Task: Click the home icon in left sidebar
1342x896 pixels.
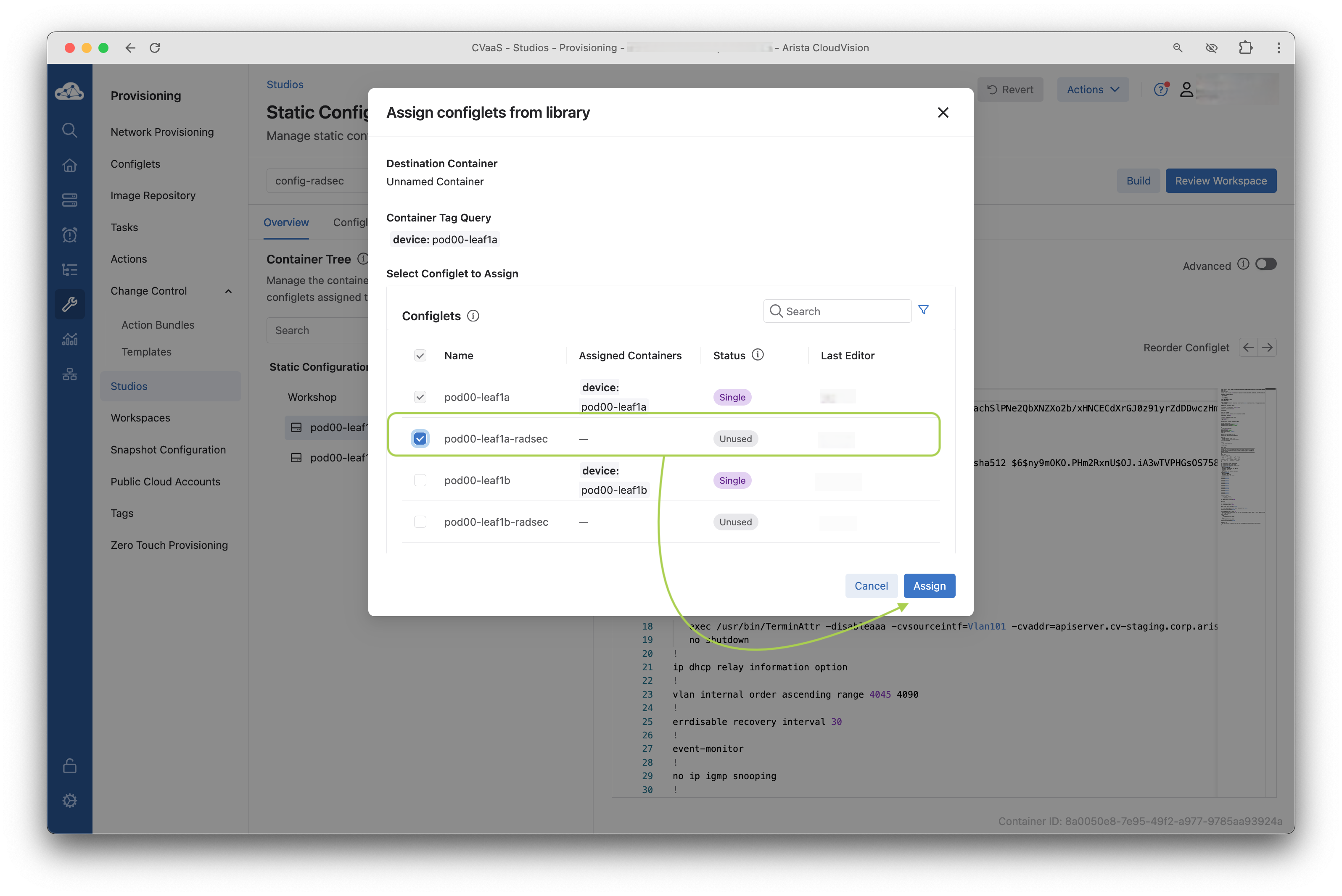Action: pyautogui.click(x=70, y=165)
